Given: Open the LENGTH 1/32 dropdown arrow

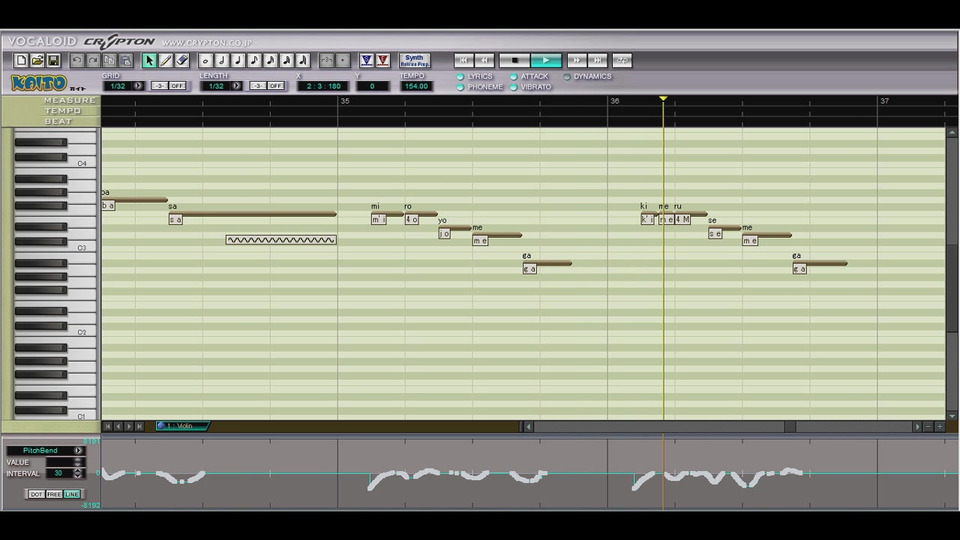Looking at the screenshot, I should [x=236, y=86].
